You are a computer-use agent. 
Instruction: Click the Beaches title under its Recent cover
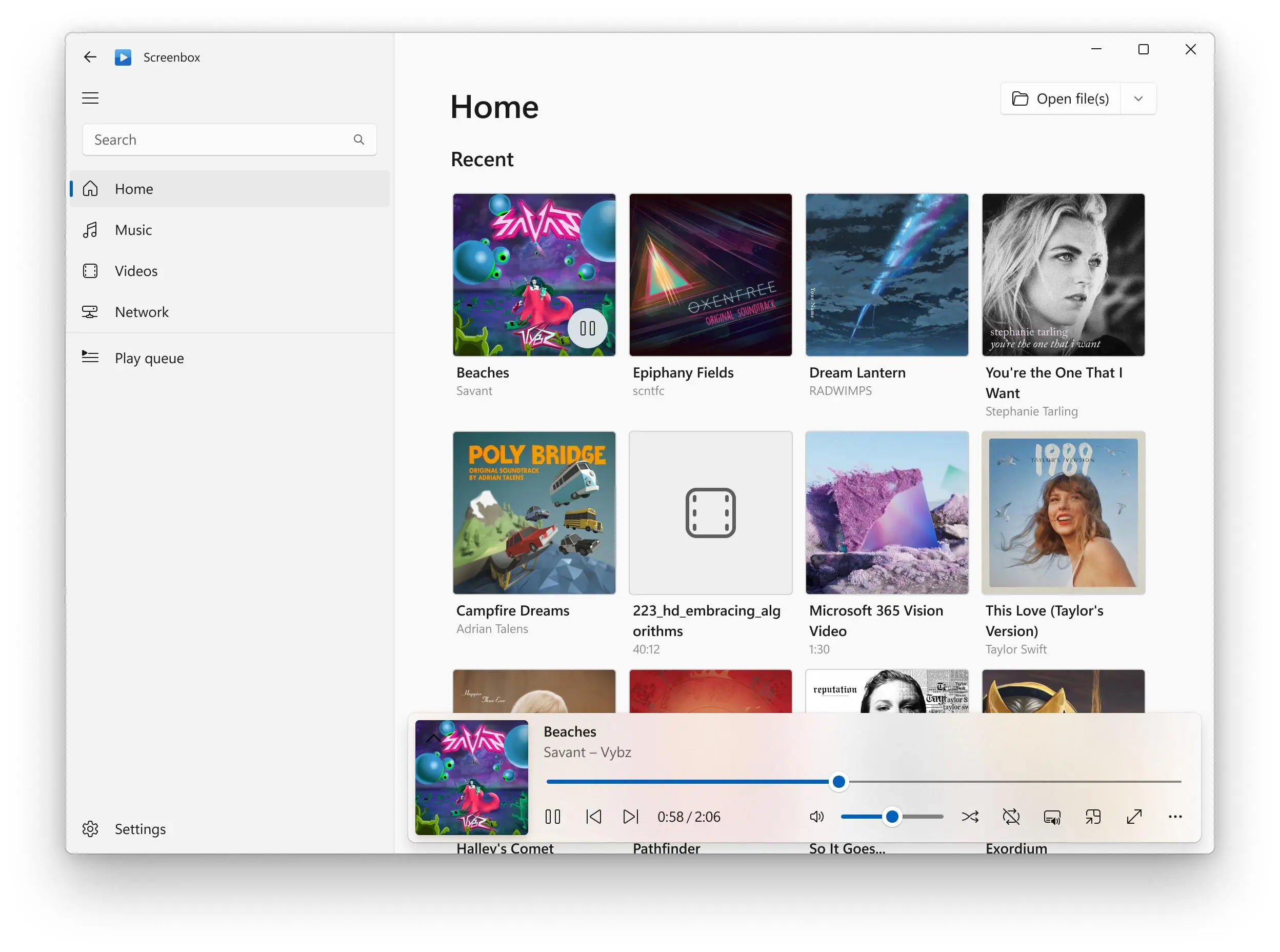482,372
